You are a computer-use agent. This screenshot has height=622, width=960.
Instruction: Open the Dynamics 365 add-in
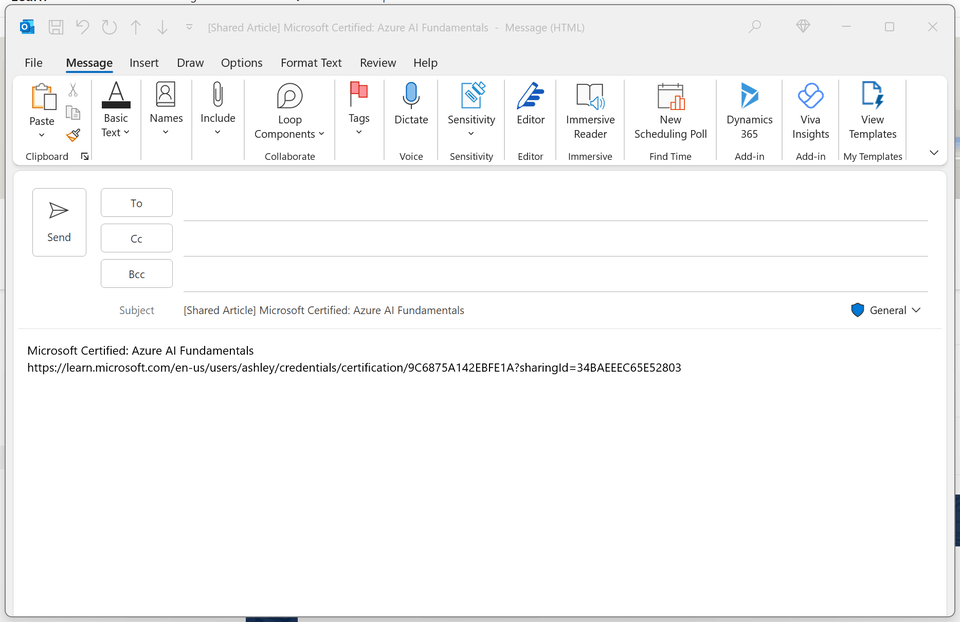tap(749, 111)
